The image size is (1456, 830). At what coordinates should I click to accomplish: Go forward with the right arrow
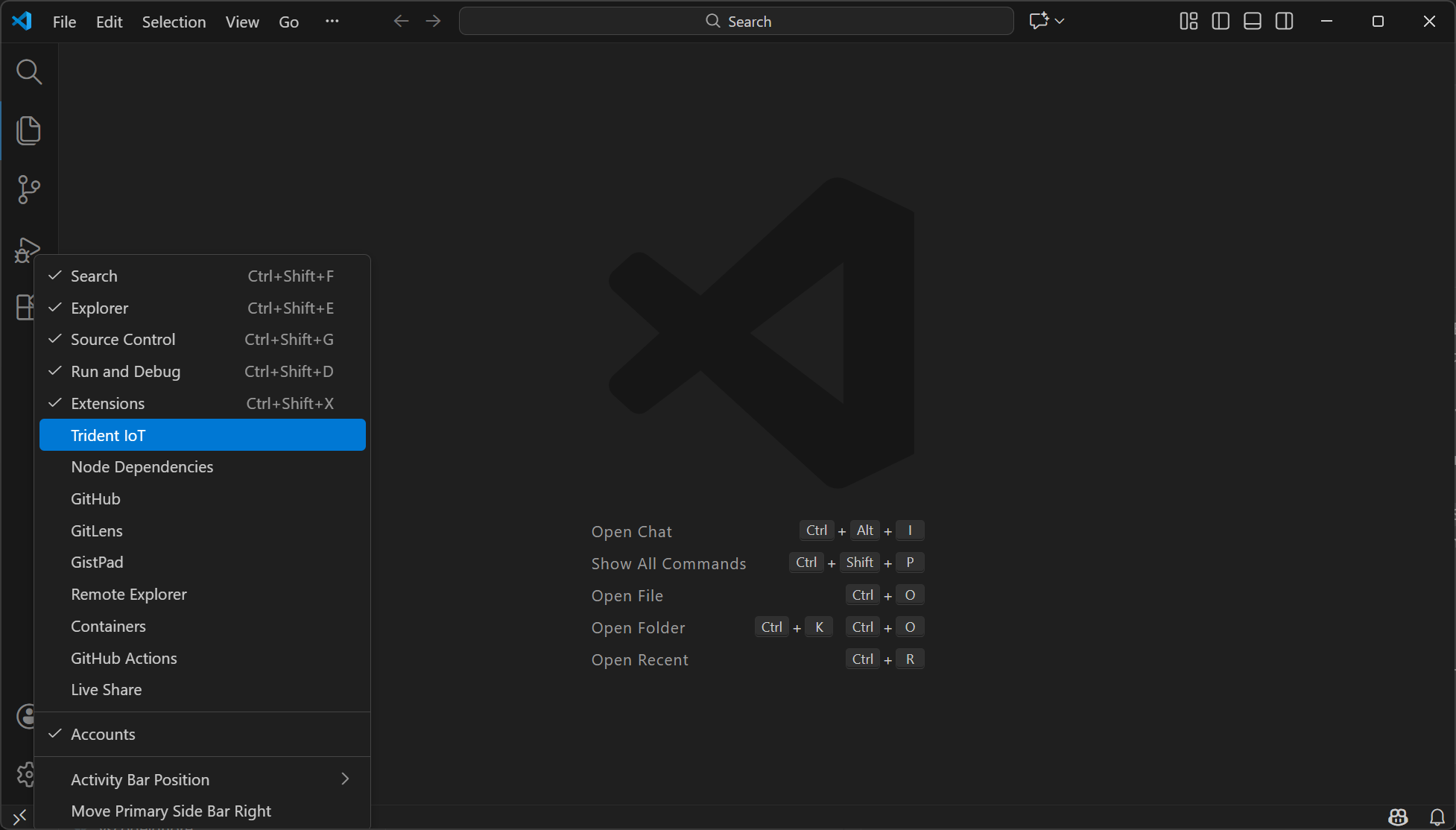tap(433, 21)
